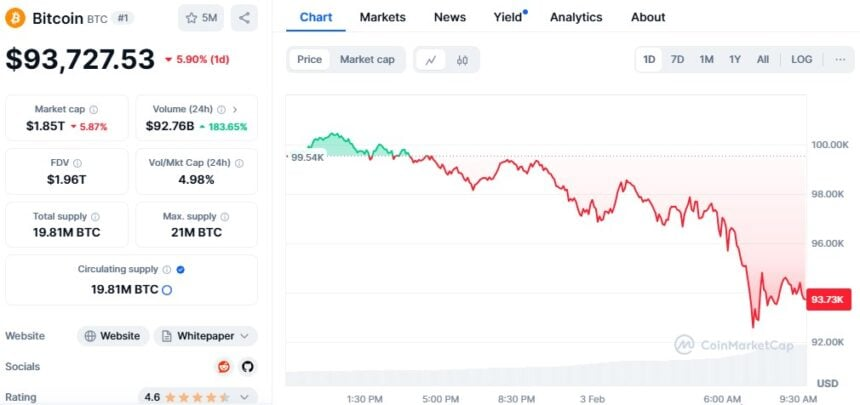Select the line chart view icon
Viewport: 860px width, 405px height.
[431, 60]
